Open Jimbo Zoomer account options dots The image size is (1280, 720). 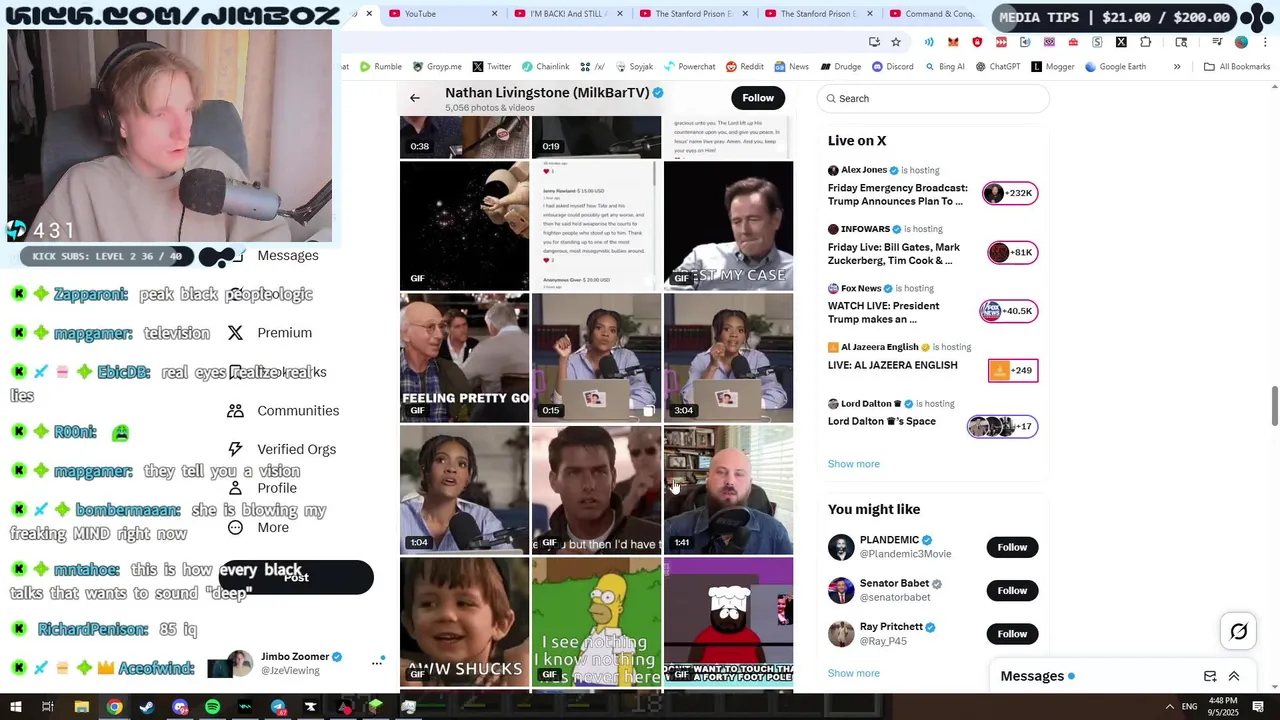(x=378, y=662)
